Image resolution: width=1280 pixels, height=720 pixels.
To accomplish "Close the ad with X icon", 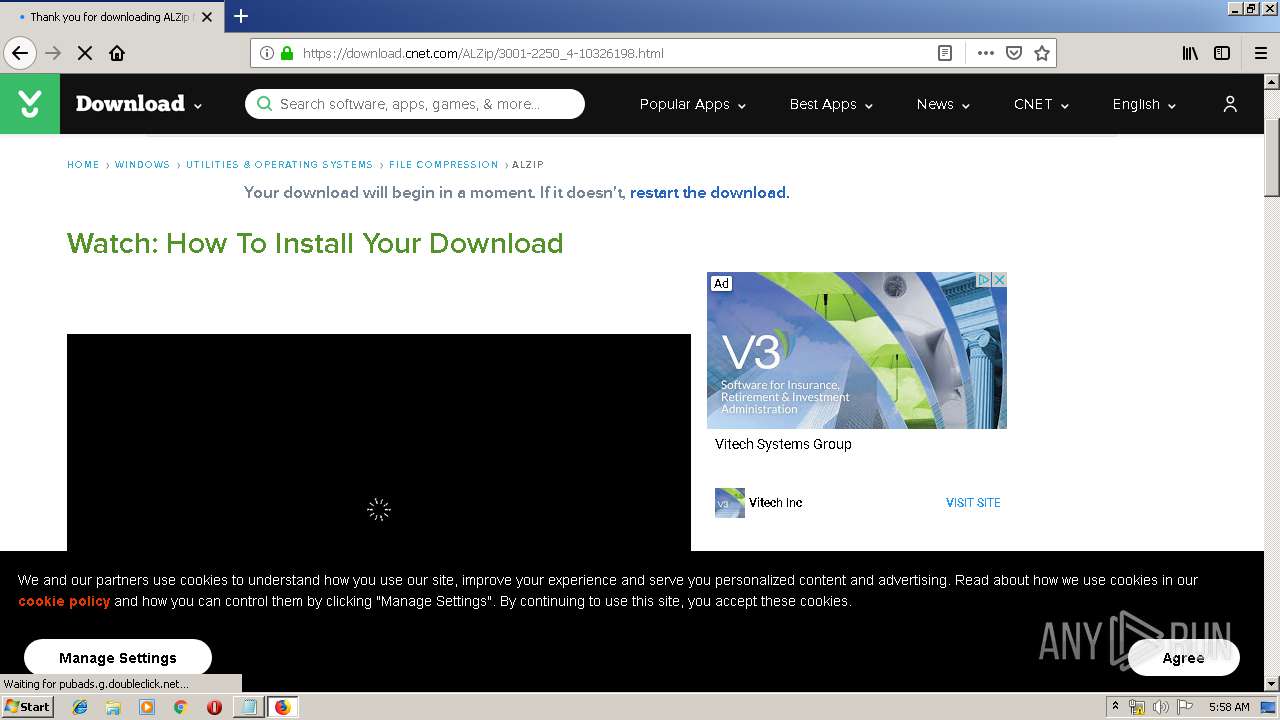I will pyautogui.click(x=999, y=281).
